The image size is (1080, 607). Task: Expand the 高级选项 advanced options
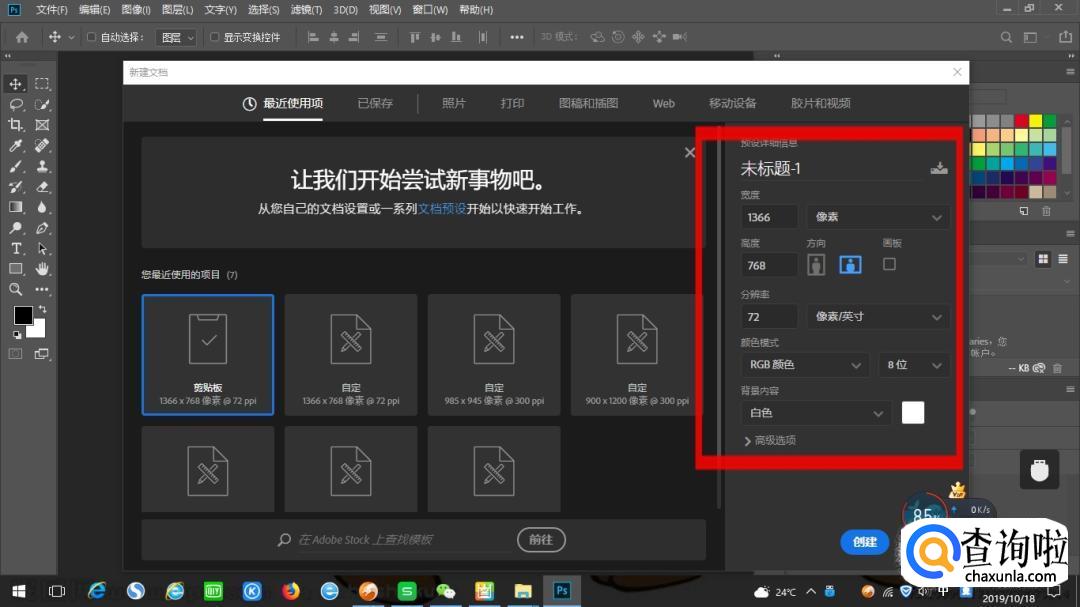point(769,440)
